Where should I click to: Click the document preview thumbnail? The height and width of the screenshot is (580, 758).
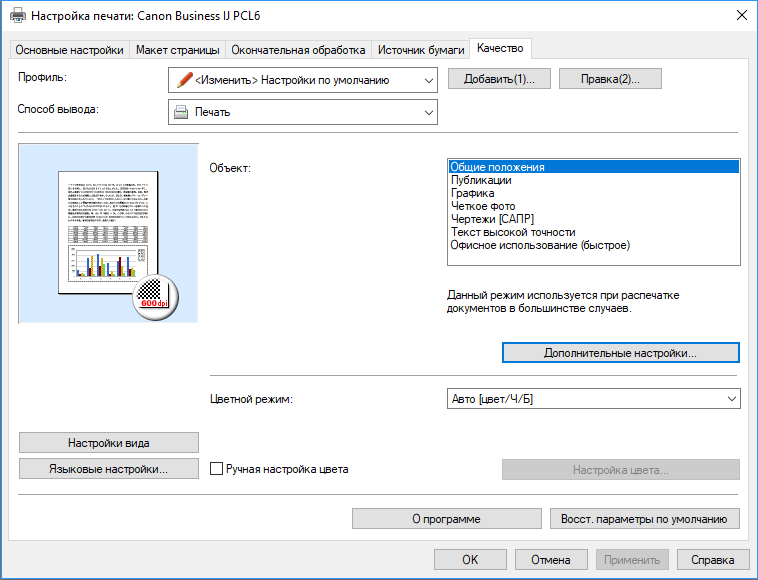[x=108, y=232]
